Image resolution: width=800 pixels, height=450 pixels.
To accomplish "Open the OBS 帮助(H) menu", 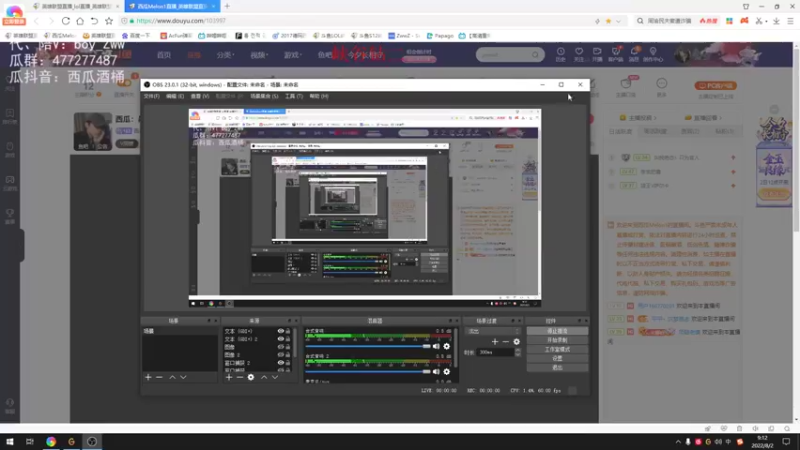I will (x=319, y=96).
